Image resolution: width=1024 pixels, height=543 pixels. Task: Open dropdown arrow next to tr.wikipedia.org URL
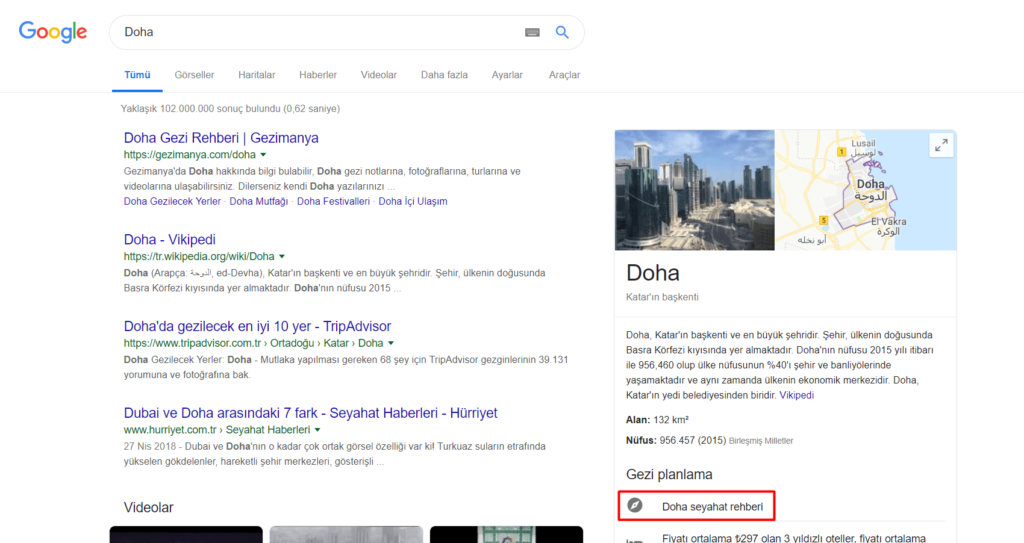(282, 257)
